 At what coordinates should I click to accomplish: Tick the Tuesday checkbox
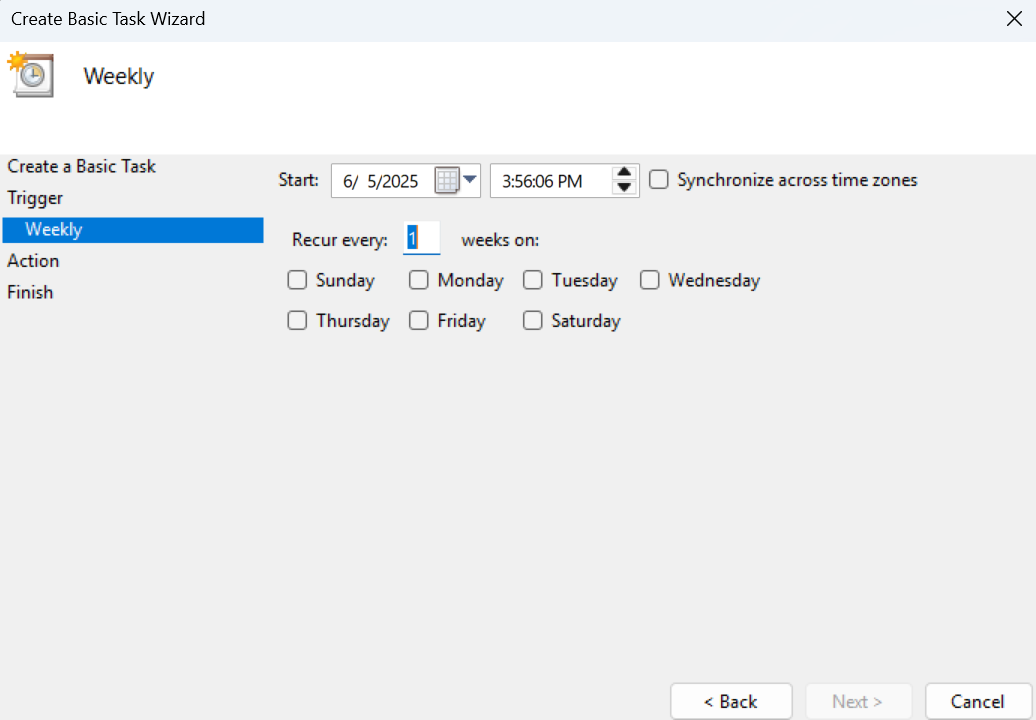click(533, 281)
